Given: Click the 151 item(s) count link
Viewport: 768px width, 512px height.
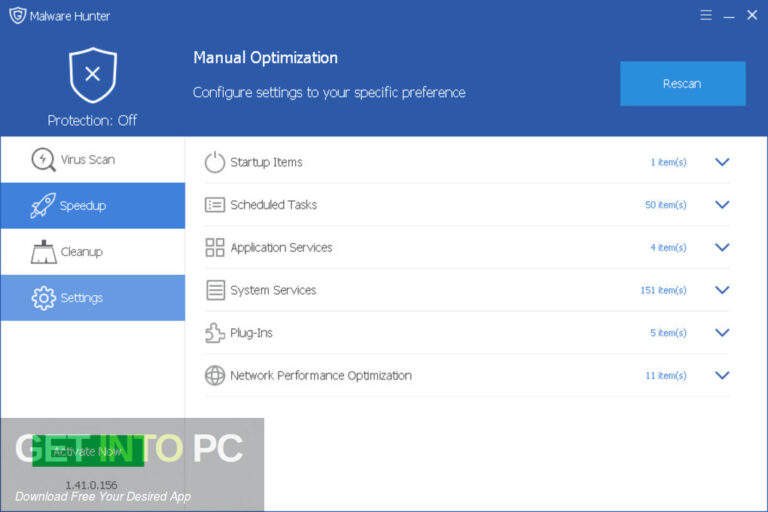Looking at the screenshot, I should 663,290.
